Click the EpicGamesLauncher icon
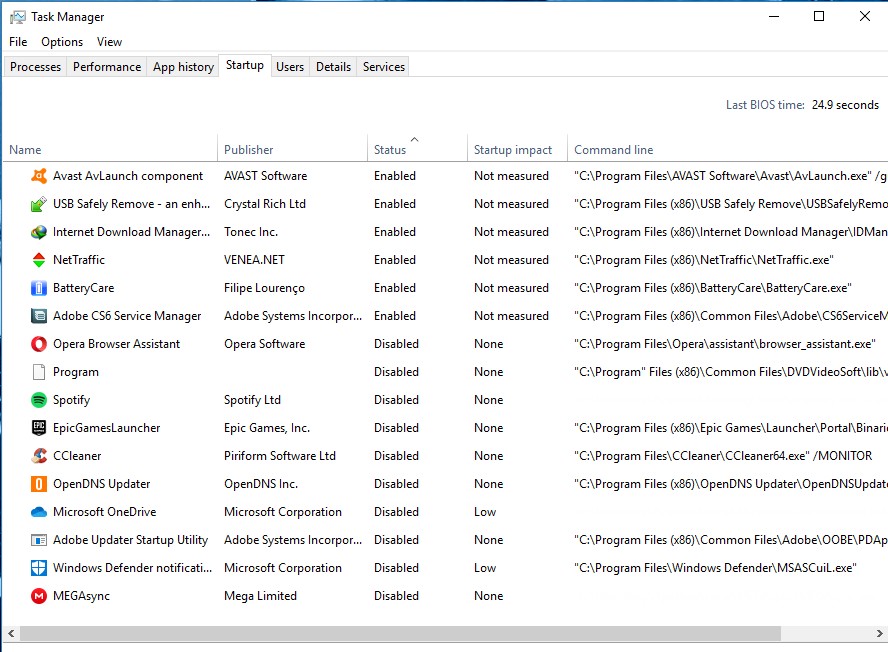This screenshot has width=888, height=652. click(39, 428)
